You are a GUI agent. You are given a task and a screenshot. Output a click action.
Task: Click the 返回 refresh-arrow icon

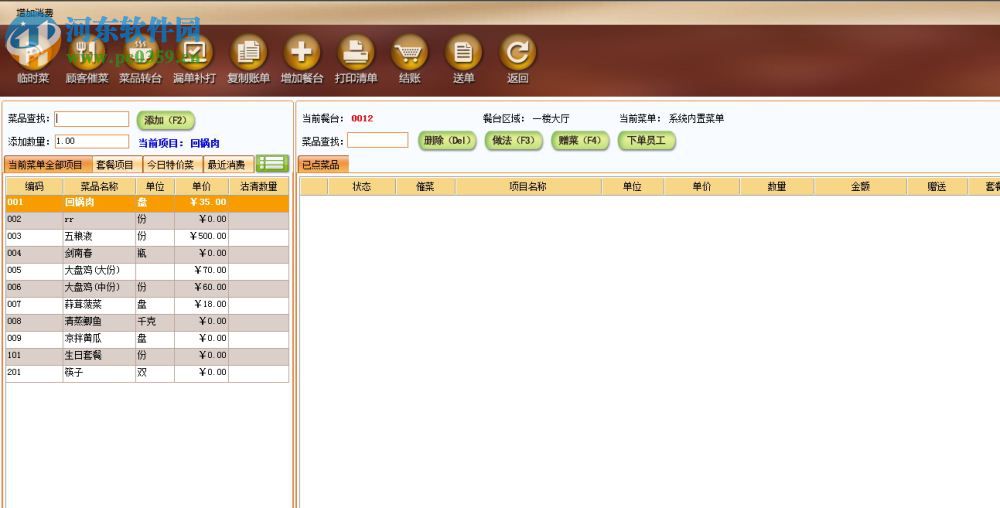517,53
